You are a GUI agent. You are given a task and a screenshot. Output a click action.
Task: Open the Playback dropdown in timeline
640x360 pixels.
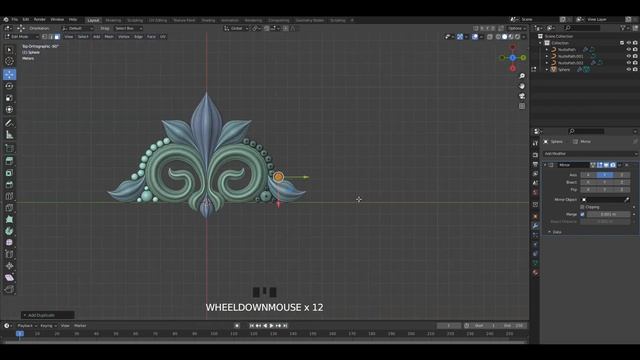pos(27,326)
